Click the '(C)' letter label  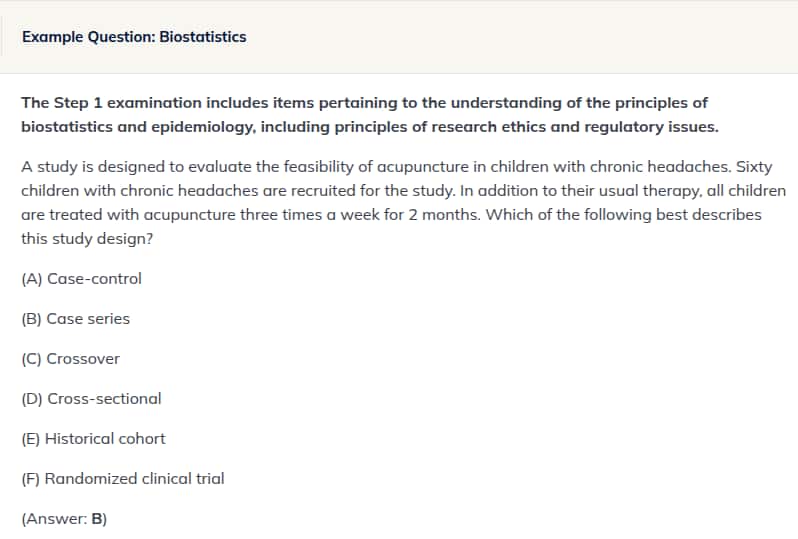(x=31, y=359)
